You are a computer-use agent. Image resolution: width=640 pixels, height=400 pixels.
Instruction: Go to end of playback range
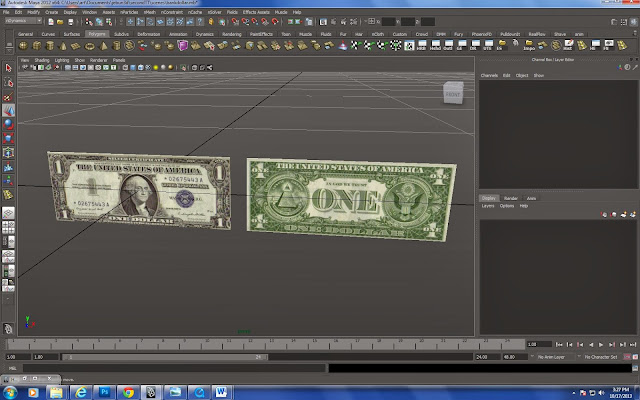633,345
